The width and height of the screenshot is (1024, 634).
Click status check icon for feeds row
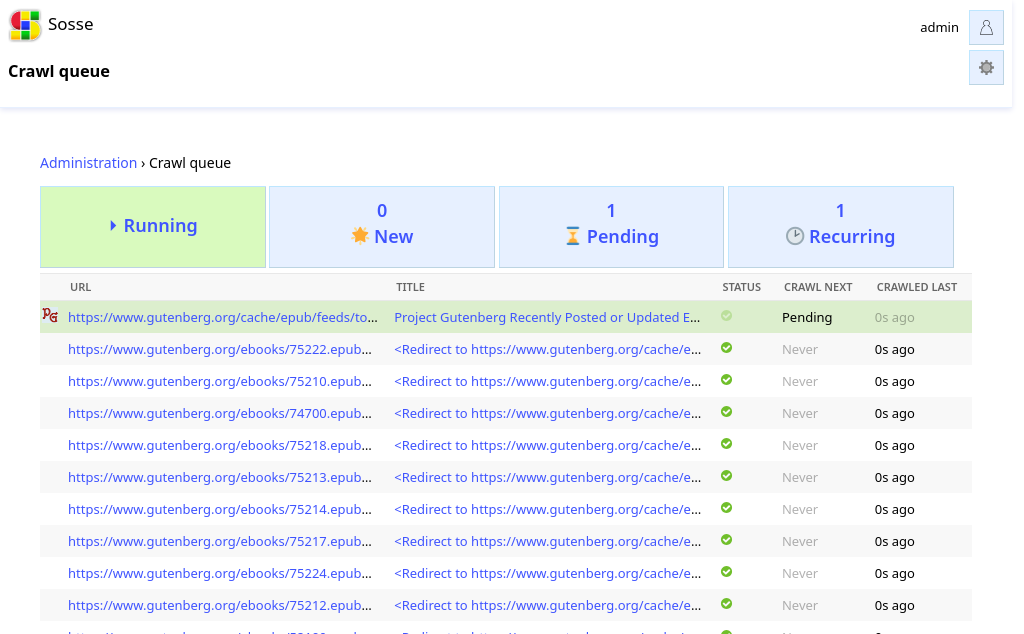[726, 316]
